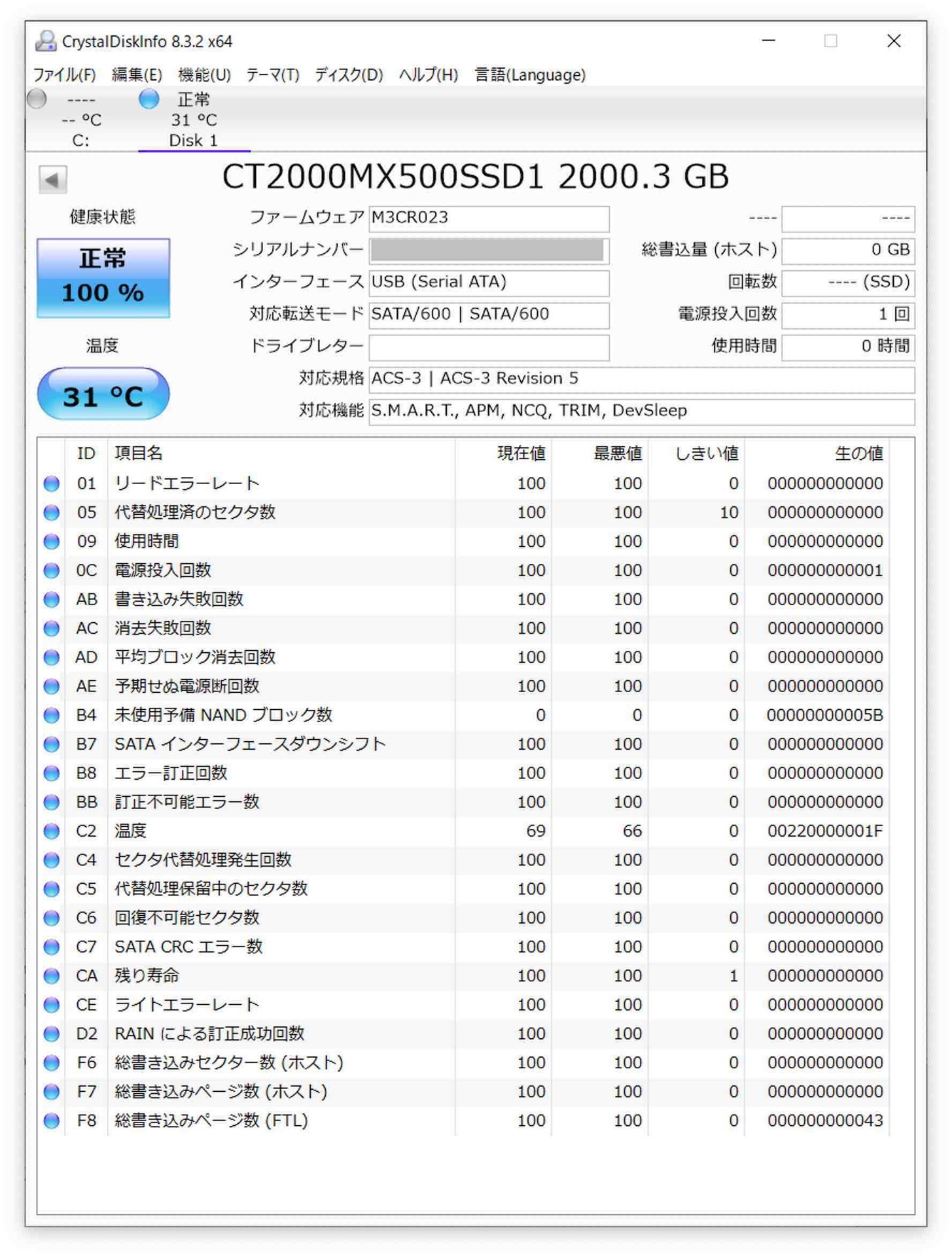Click the status dot for row F6
This screenshot has width=952, height=1256.
(52, 1062)
